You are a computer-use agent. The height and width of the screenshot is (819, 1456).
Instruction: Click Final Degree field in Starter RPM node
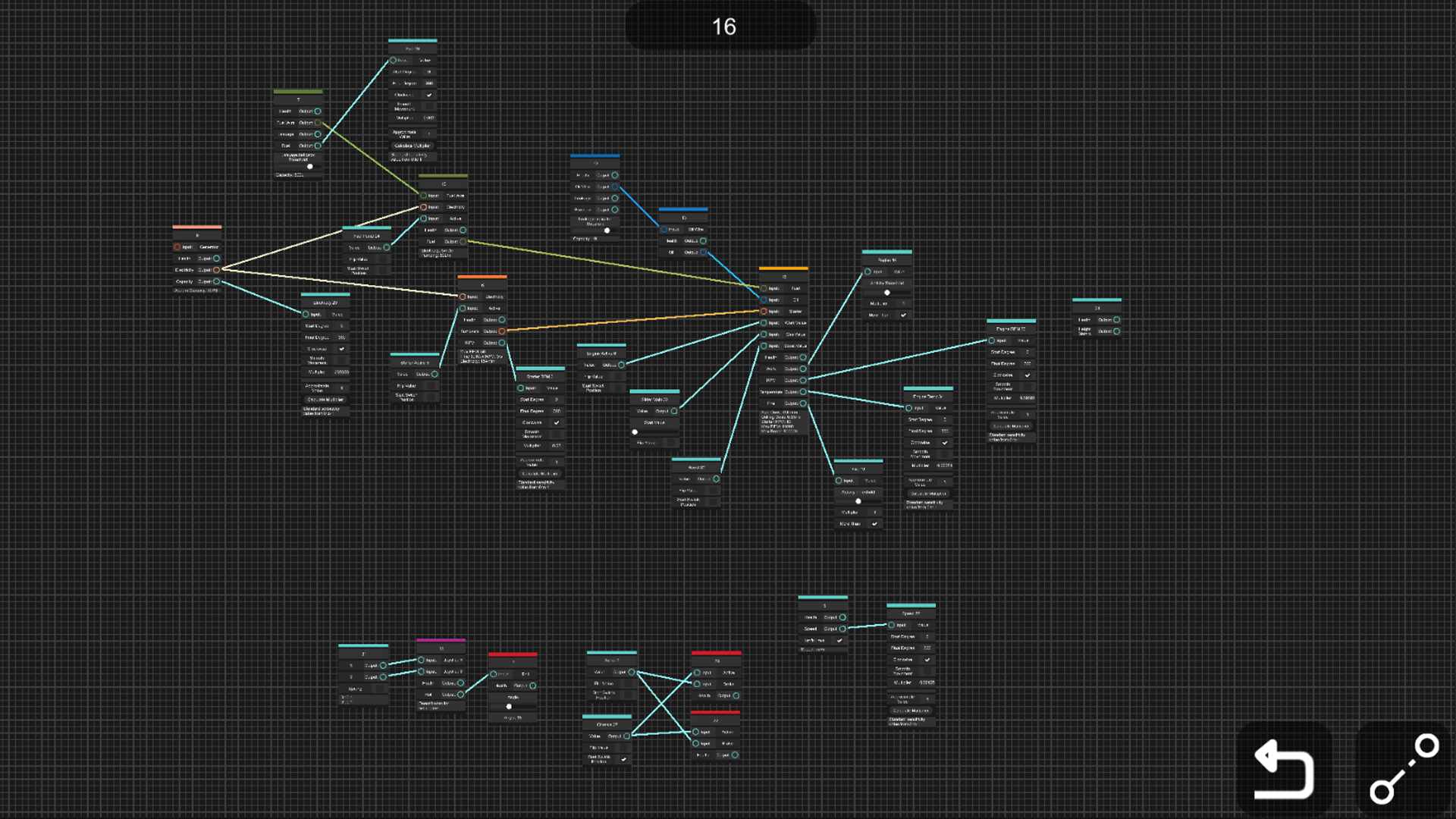click(x=556, y=411)
